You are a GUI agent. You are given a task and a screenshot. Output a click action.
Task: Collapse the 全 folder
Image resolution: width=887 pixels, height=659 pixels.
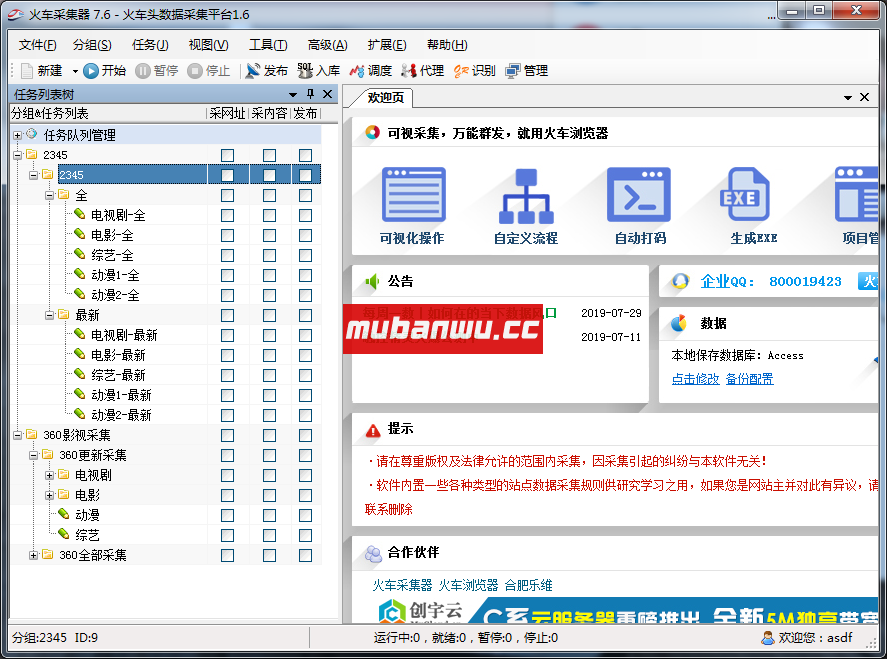click(x=49, y=195)
